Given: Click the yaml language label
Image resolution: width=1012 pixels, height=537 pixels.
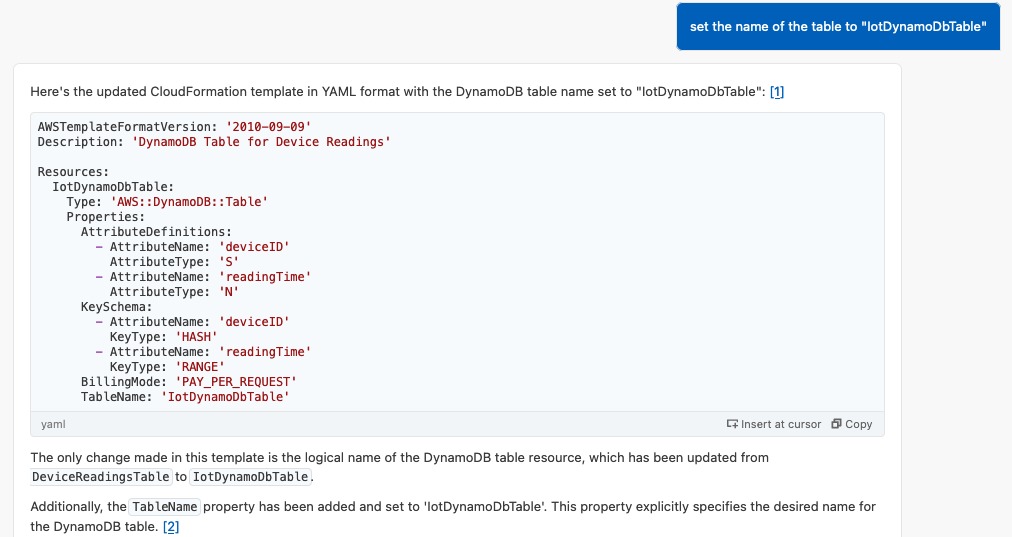Looking at the screenshot, I should pyautogui.click(x=53, y=424).
